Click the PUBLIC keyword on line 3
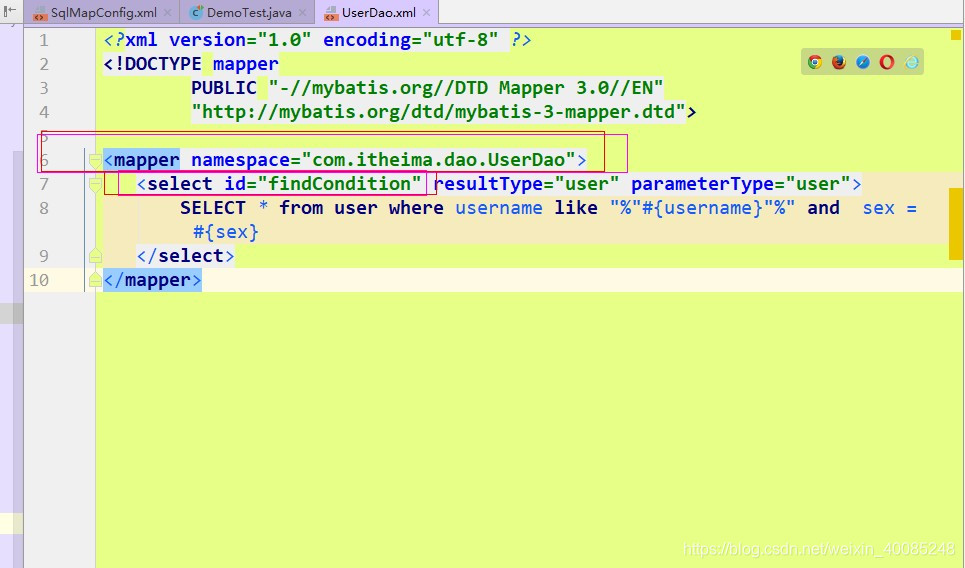This screenshot has height=568, width=965. [223, 88]
